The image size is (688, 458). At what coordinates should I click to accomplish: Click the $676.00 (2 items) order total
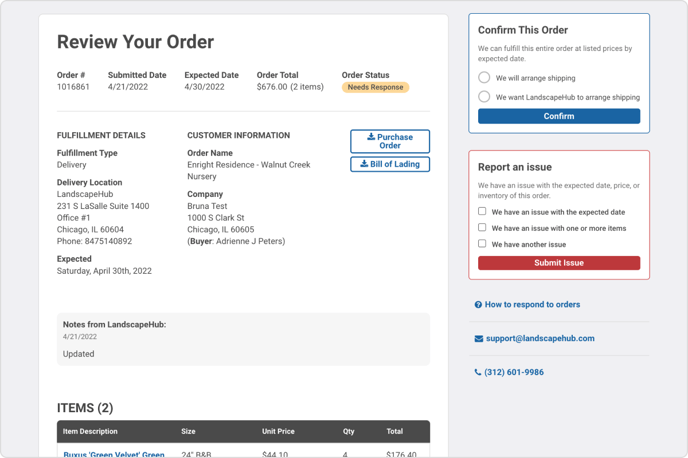tap(290, 87)
